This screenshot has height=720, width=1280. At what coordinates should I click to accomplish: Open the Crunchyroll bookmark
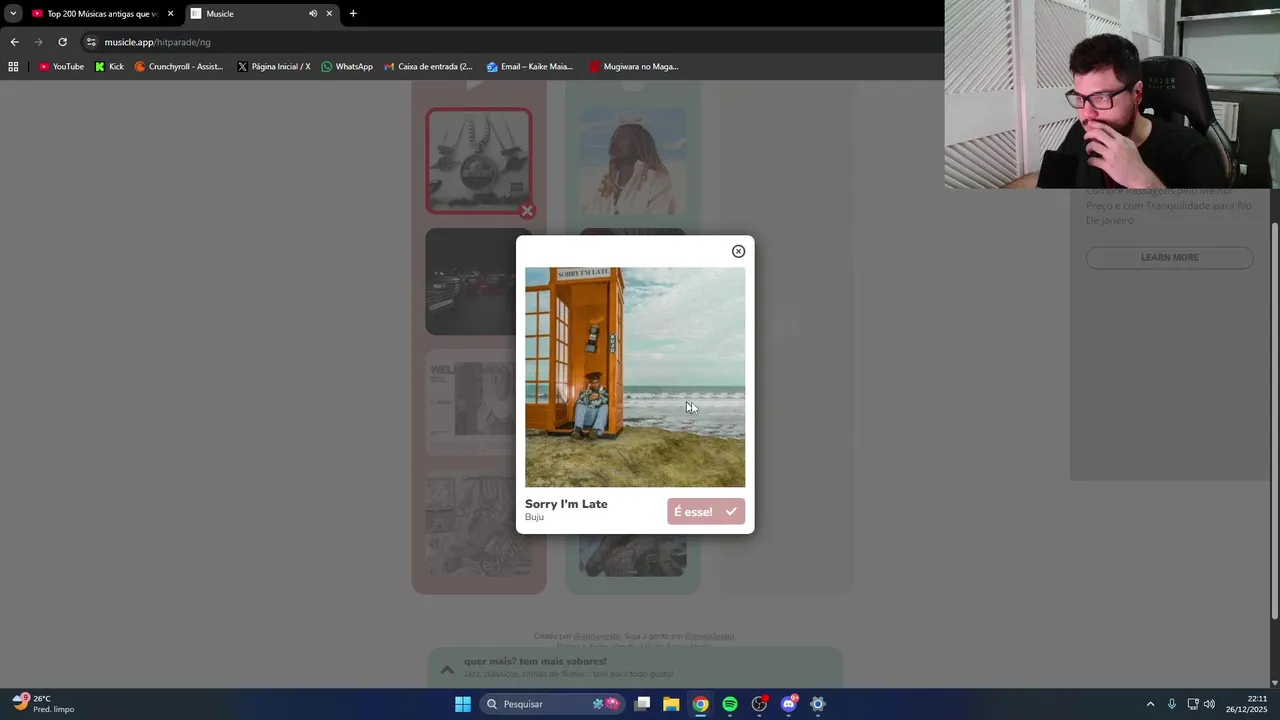click(179, 67)
